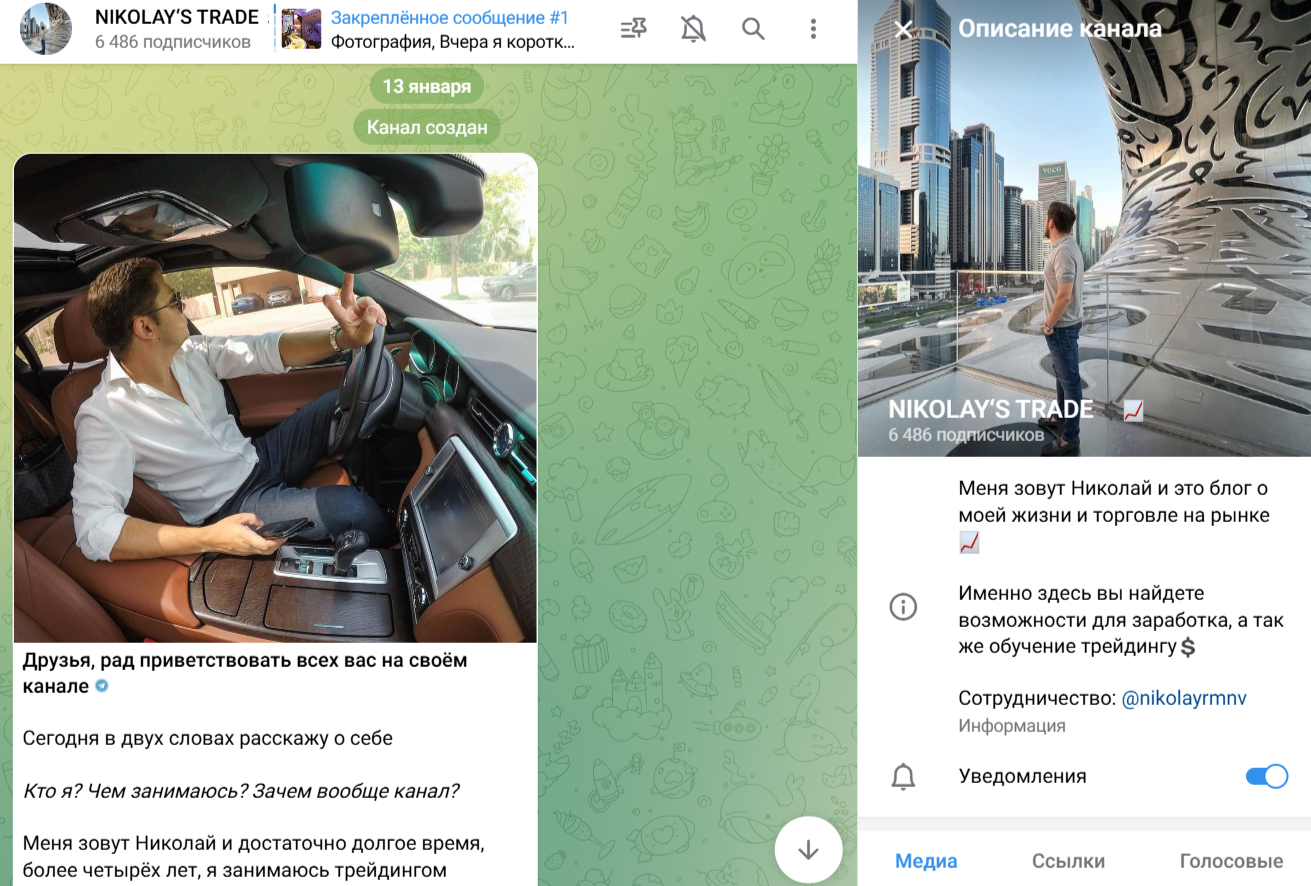View the channel cover photo in description panel
This screenshot has height=886, width=1311.
(1084, 228)
